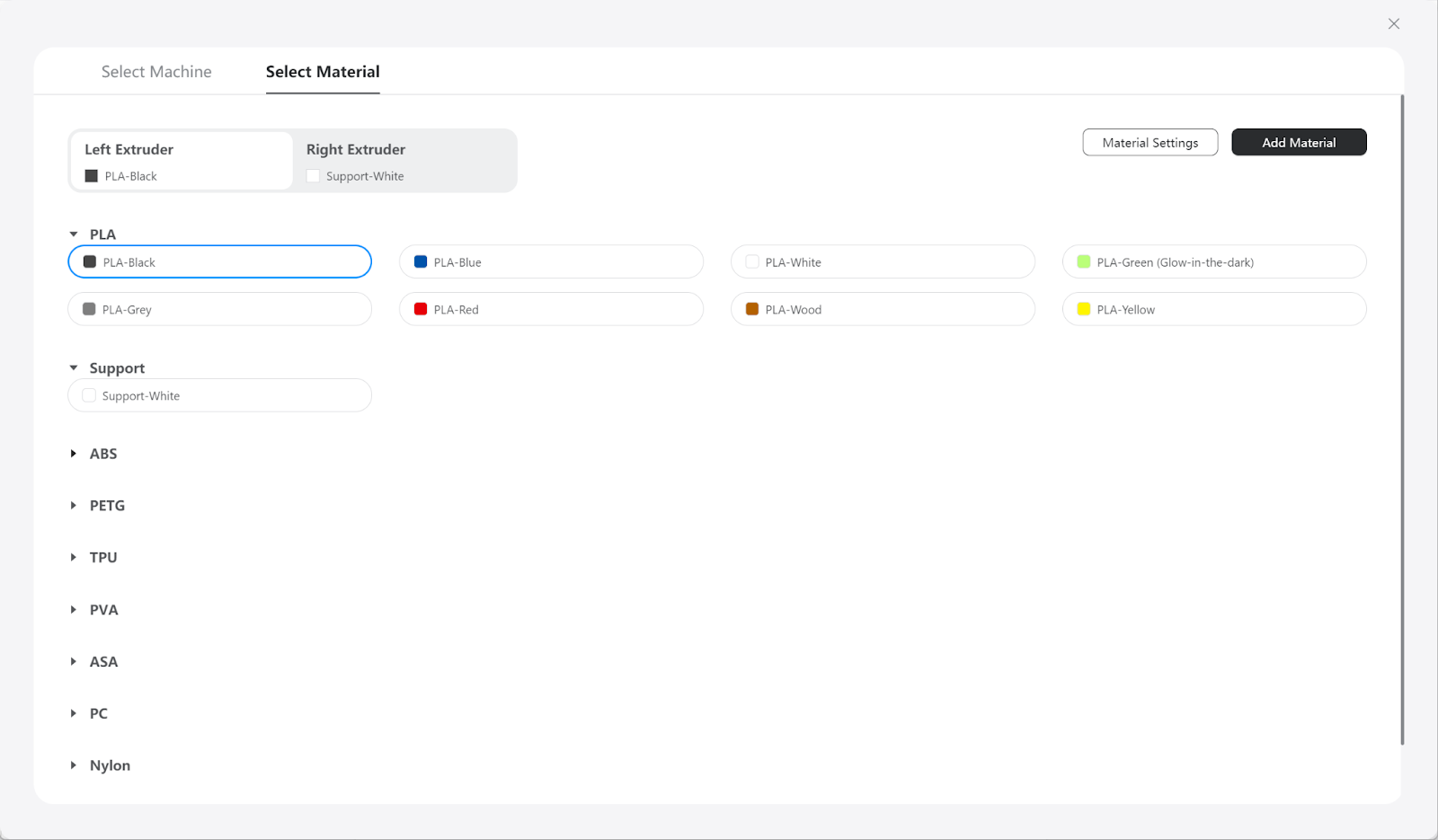This screenshot has width=1438, height=840.
Task: Pick the PLA-Red color swatch
Action: (x=421, y=310)
